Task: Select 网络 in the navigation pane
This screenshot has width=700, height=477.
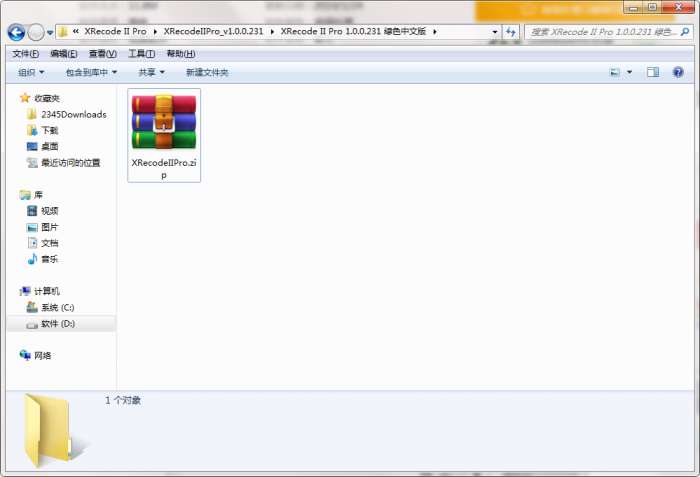Action: [42, 356]
